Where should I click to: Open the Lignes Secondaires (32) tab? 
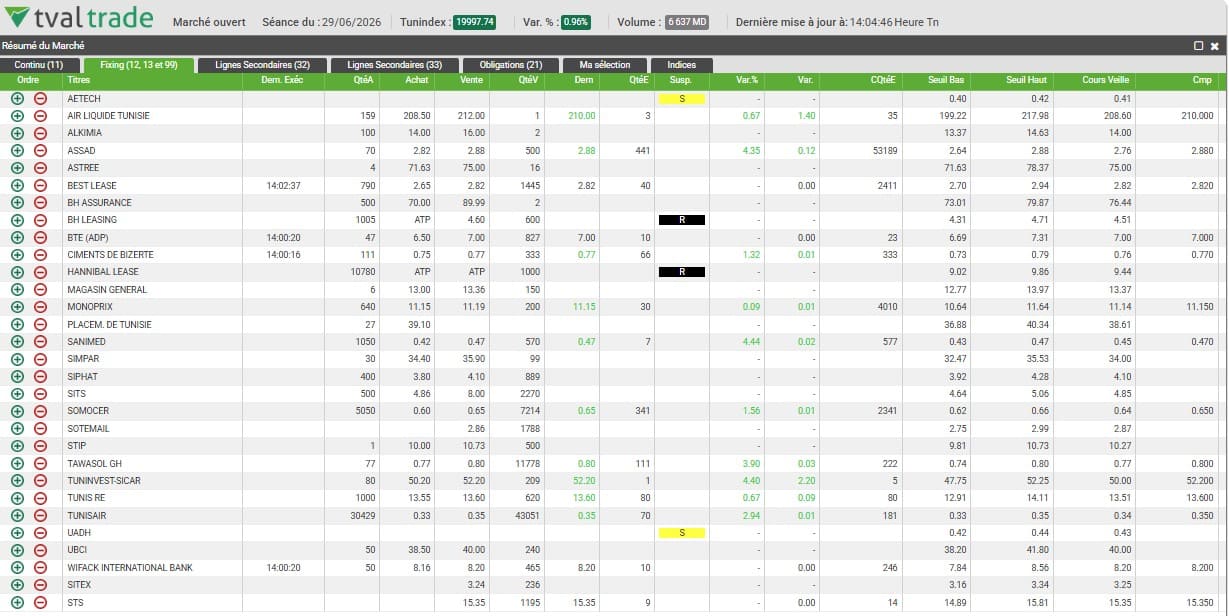point(262,65)
